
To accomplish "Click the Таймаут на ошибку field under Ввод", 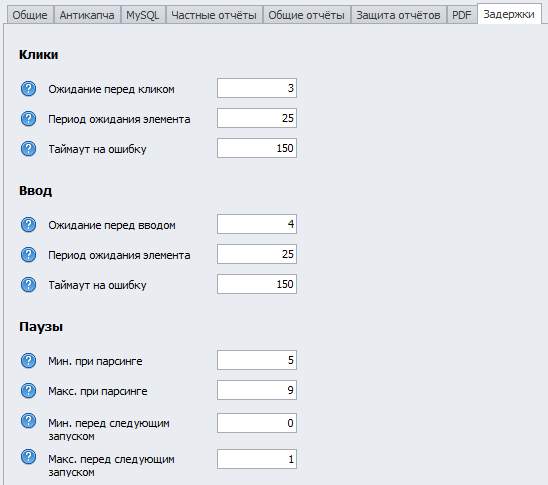I will pos(257,284).
